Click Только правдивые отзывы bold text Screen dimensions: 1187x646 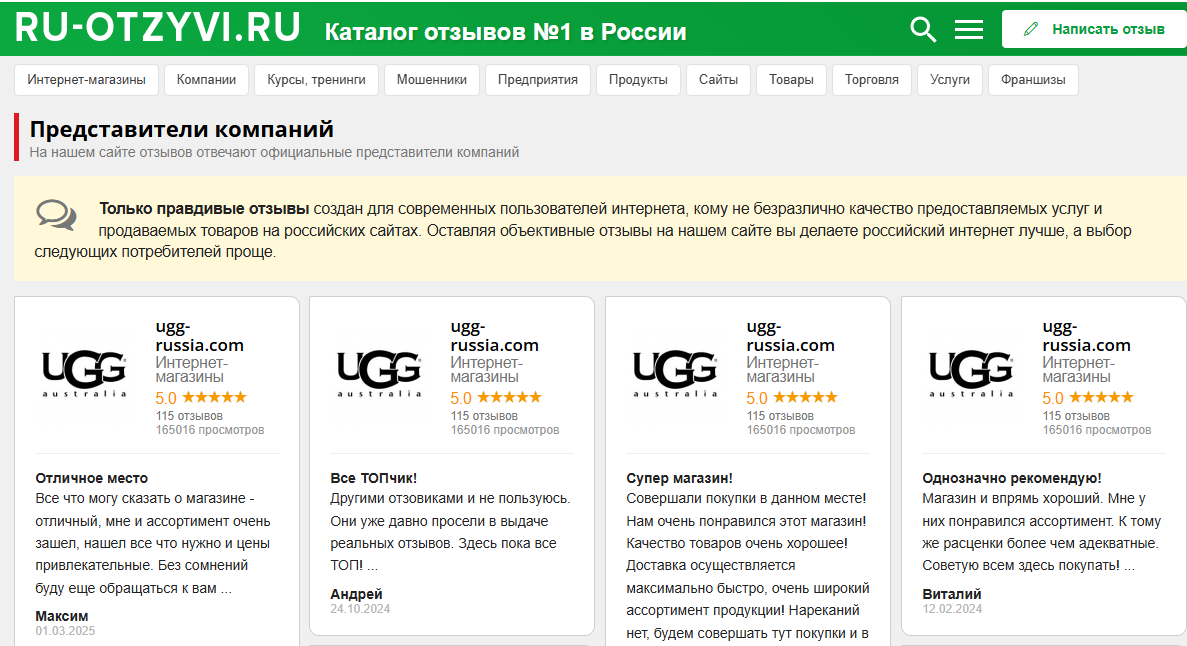click(204, 209)
